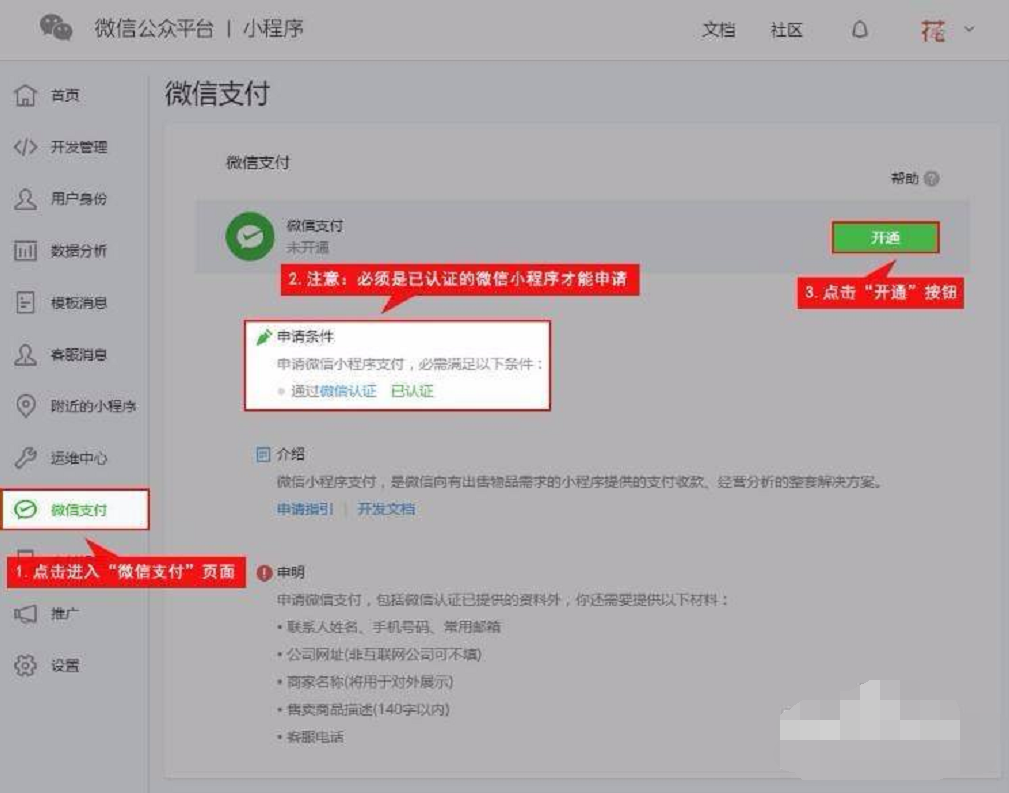
Task: Click the red 申明 exclamation icon
Action: tap(264, 573)
